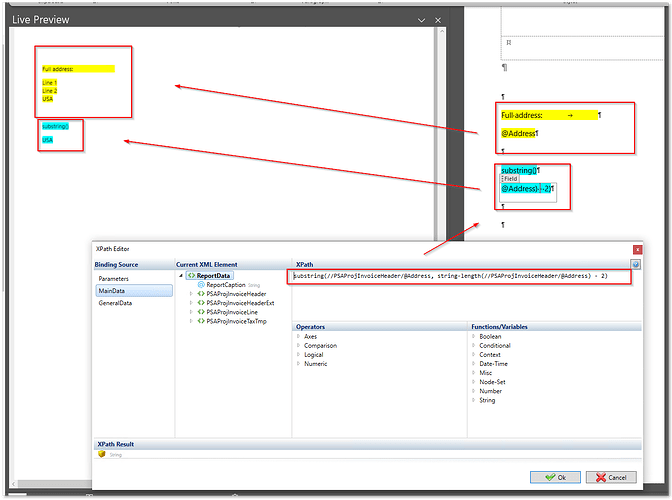The image size is (672, 500).
Task: Click 'Line 1' in Live Preview
Action: click(49, 82)
